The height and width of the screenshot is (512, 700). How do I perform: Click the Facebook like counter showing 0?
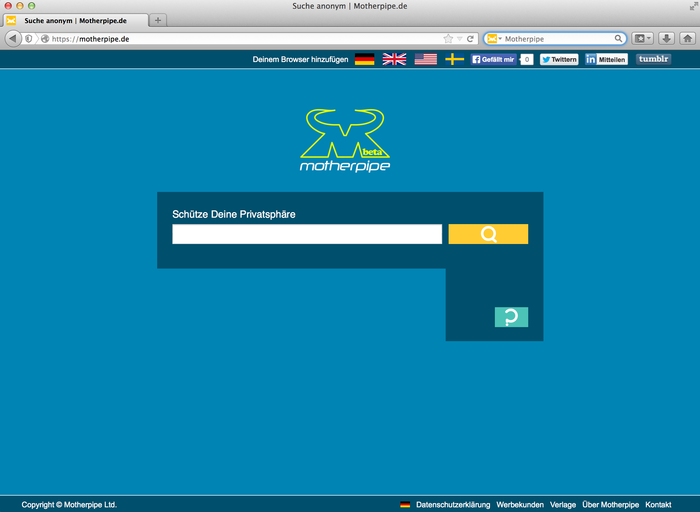[x=527, y=59]
